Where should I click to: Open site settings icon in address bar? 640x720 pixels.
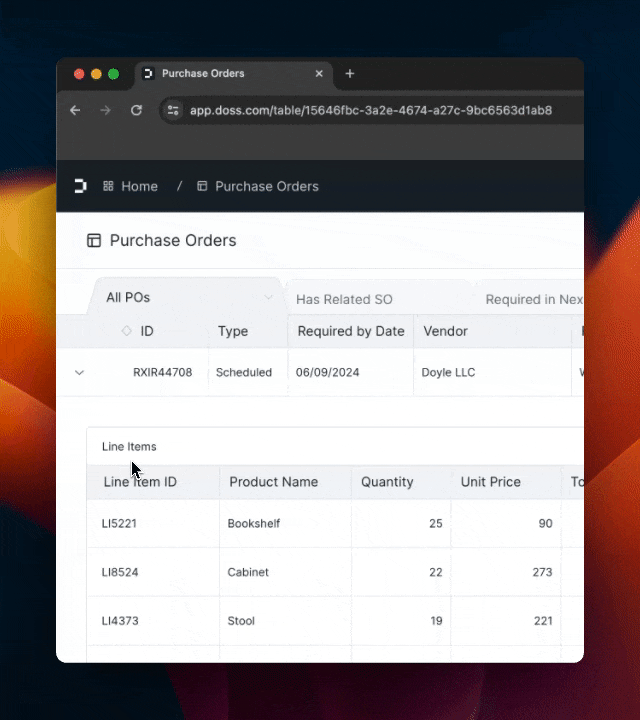click(x=173, y=110)
